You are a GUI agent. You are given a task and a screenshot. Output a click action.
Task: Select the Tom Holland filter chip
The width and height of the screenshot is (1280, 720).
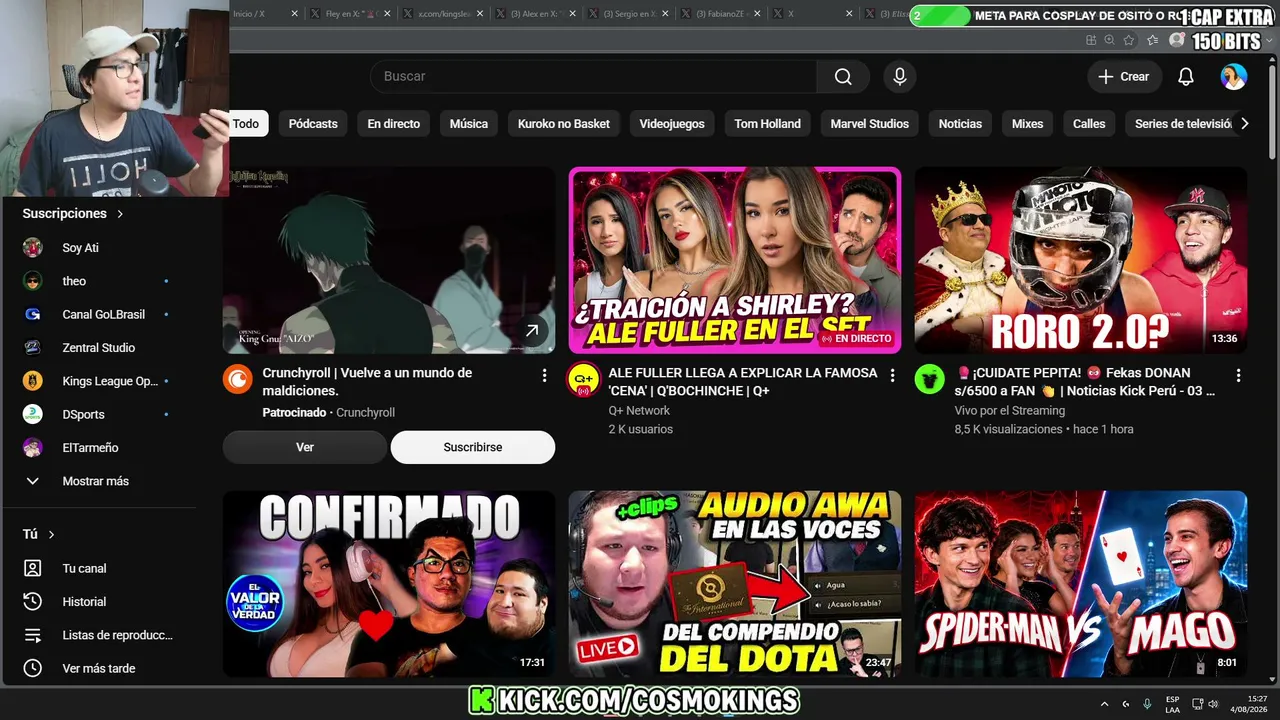point(767,124)
